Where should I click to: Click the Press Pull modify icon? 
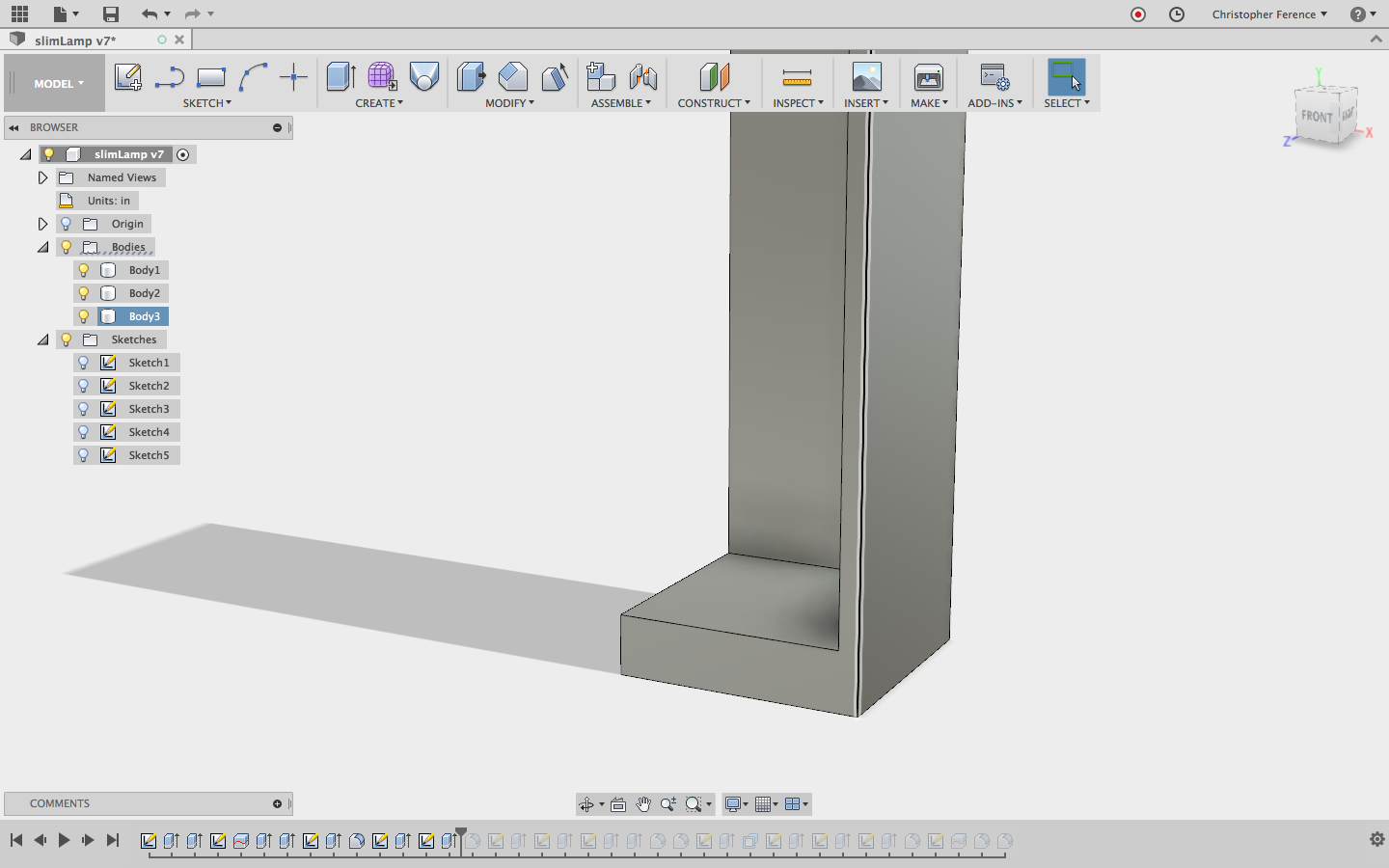click(471, 77)
